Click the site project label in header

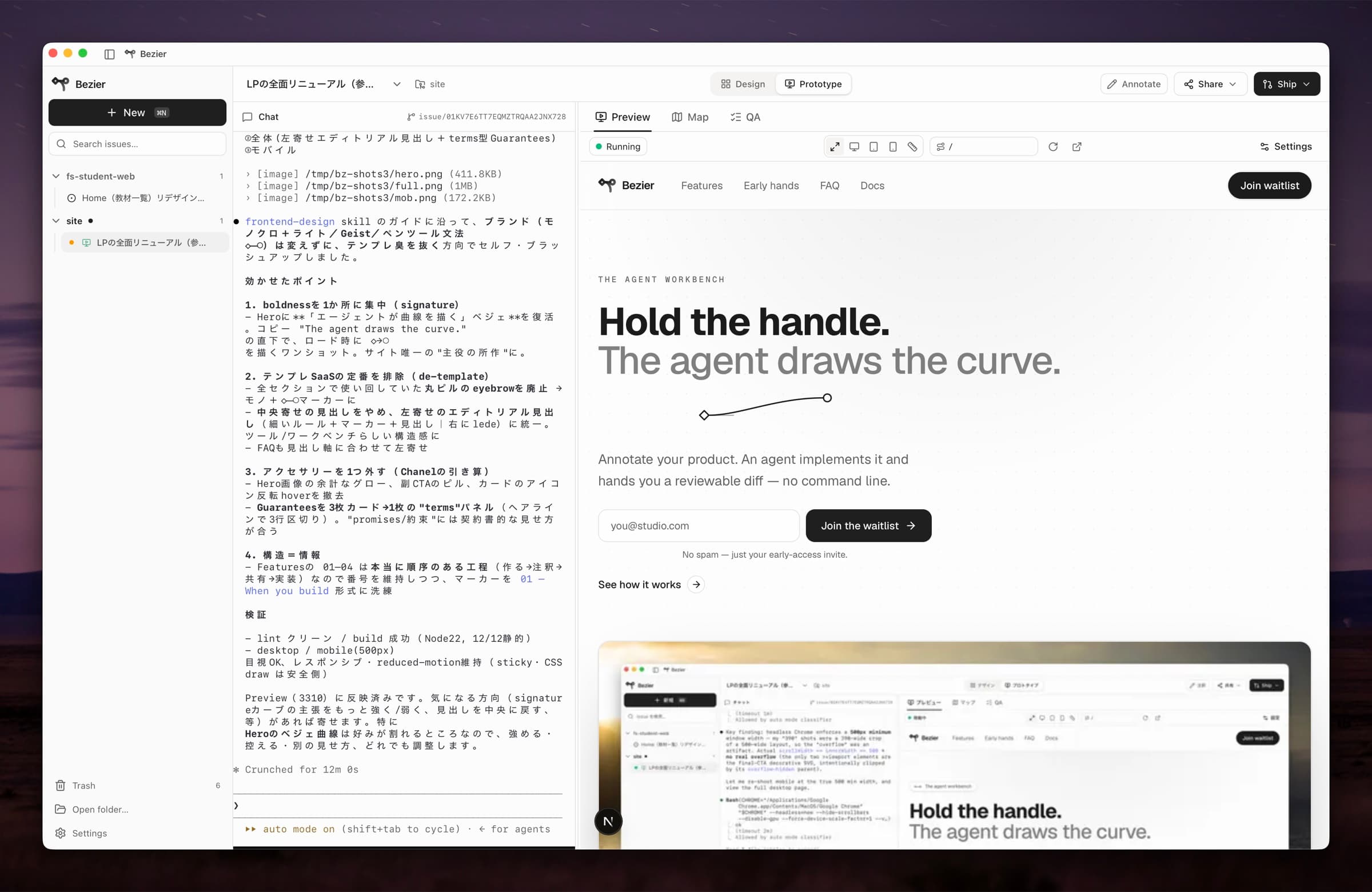430,84
